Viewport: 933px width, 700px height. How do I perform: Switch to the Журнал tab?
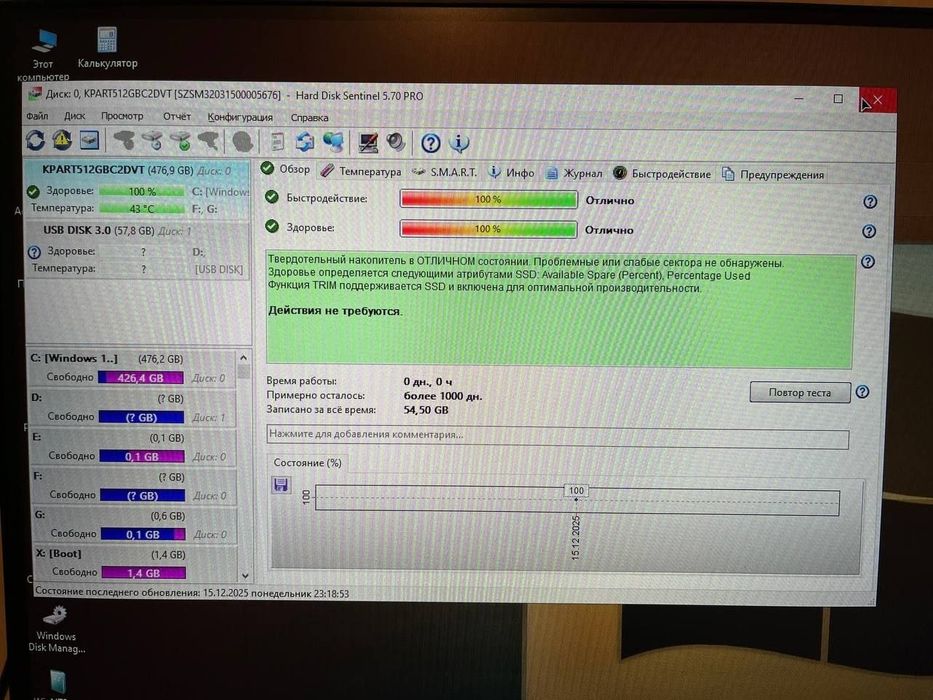coord(574,173)
